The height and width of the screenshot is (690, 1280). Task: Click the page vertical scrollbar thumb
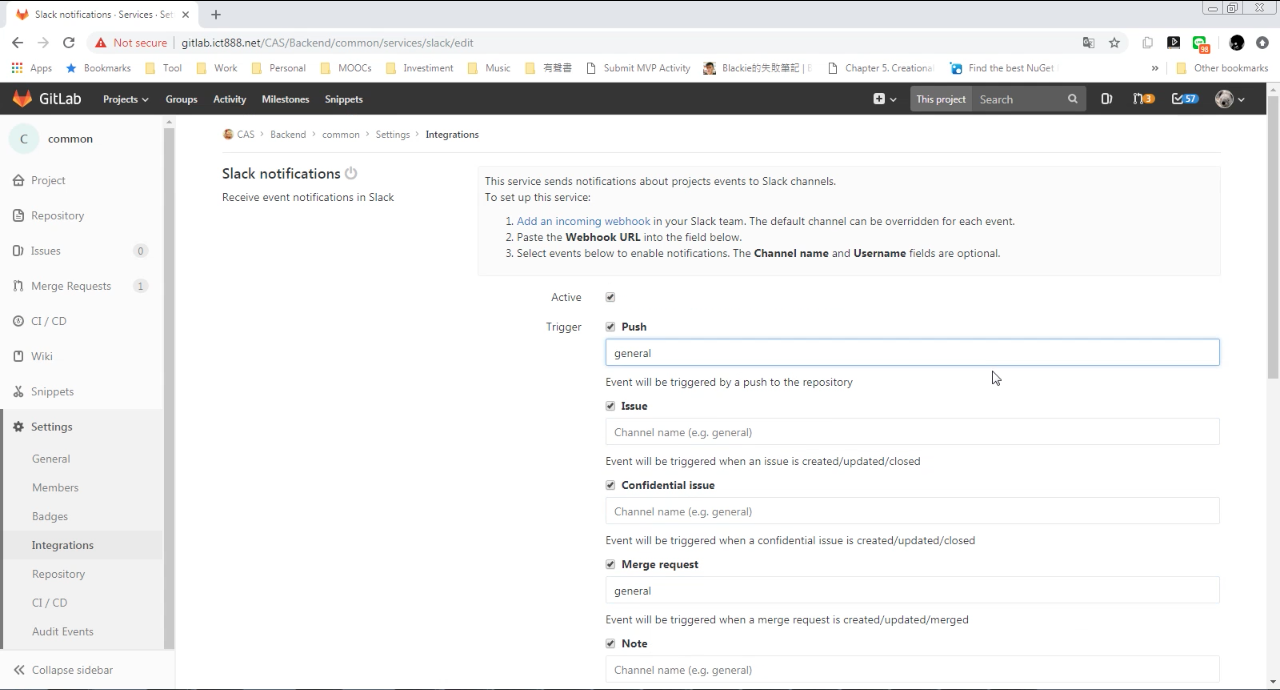[x=1273, y=237]
